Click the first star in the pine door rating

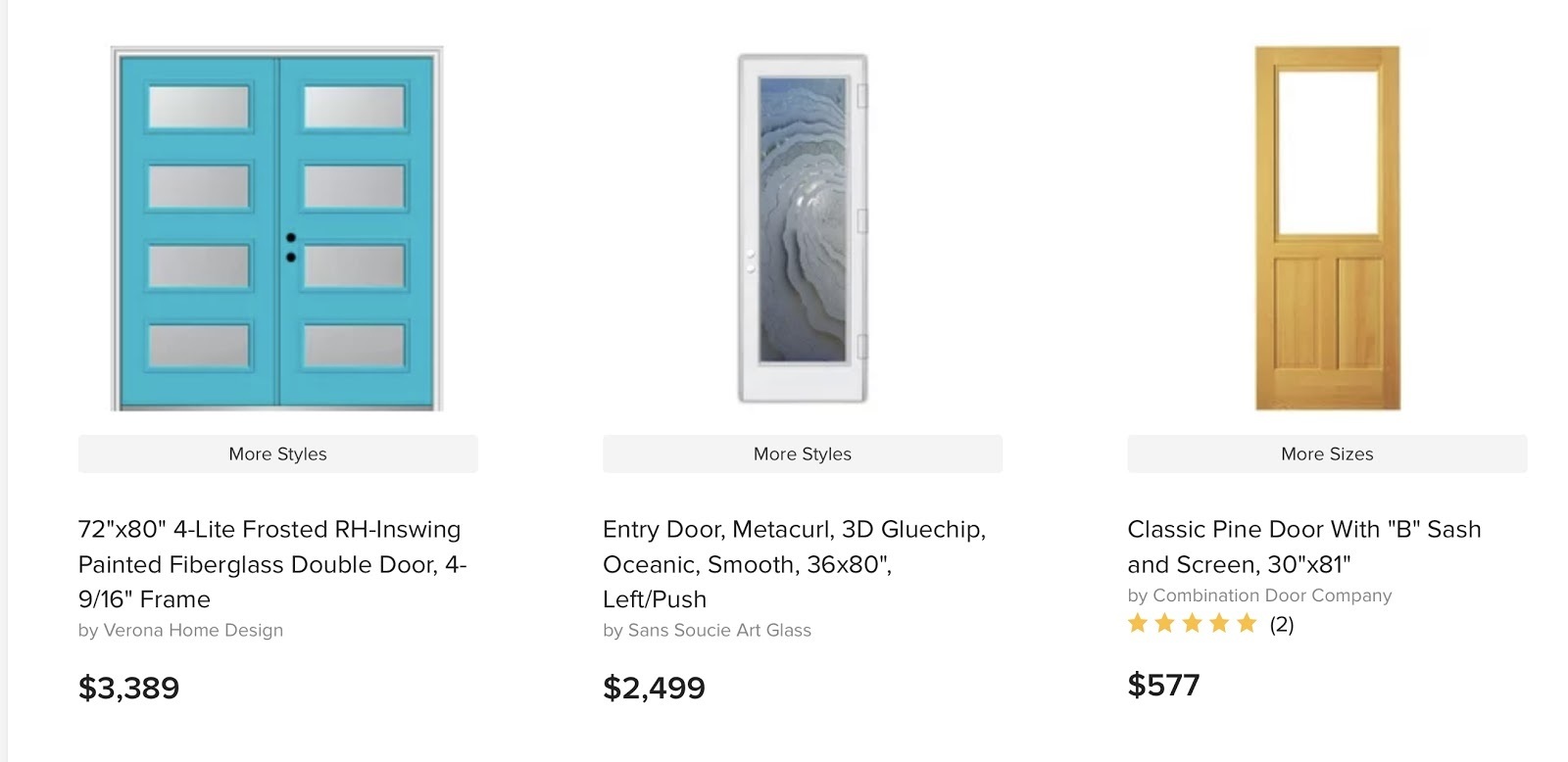[1138, 624]
